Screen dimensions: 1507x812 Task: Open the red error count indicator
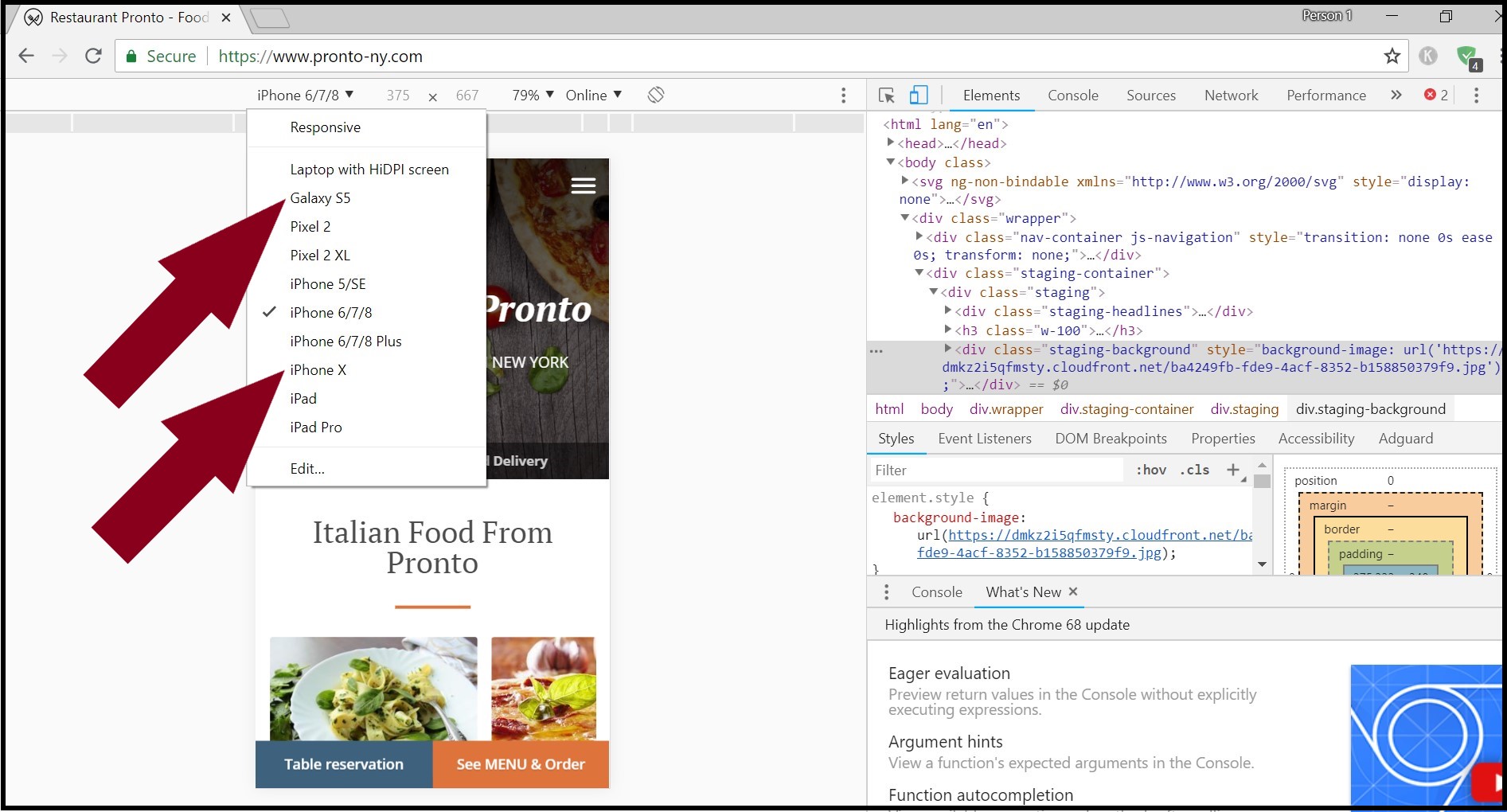click(x=1436, y=95)
